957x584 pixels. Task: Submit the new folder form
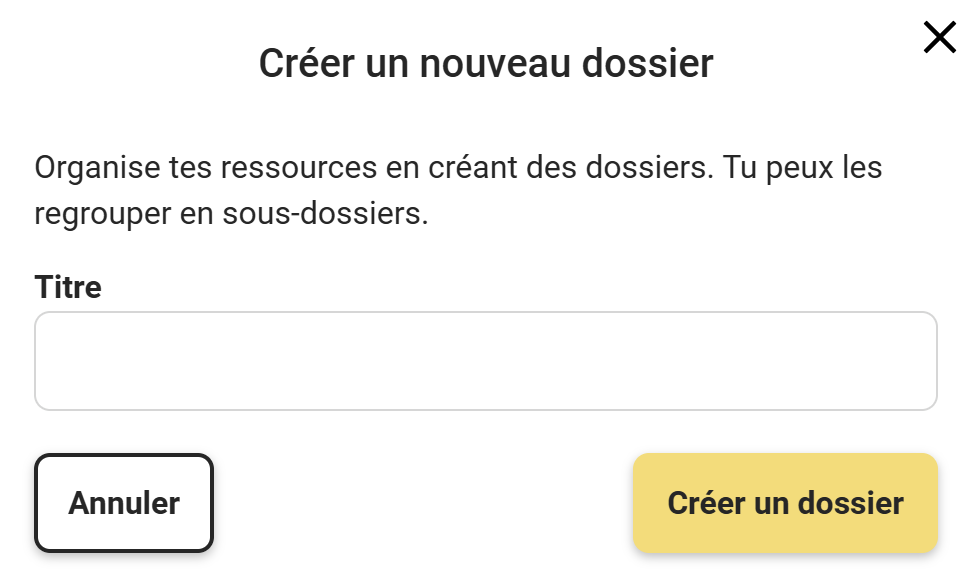click(x=785, y=503)
